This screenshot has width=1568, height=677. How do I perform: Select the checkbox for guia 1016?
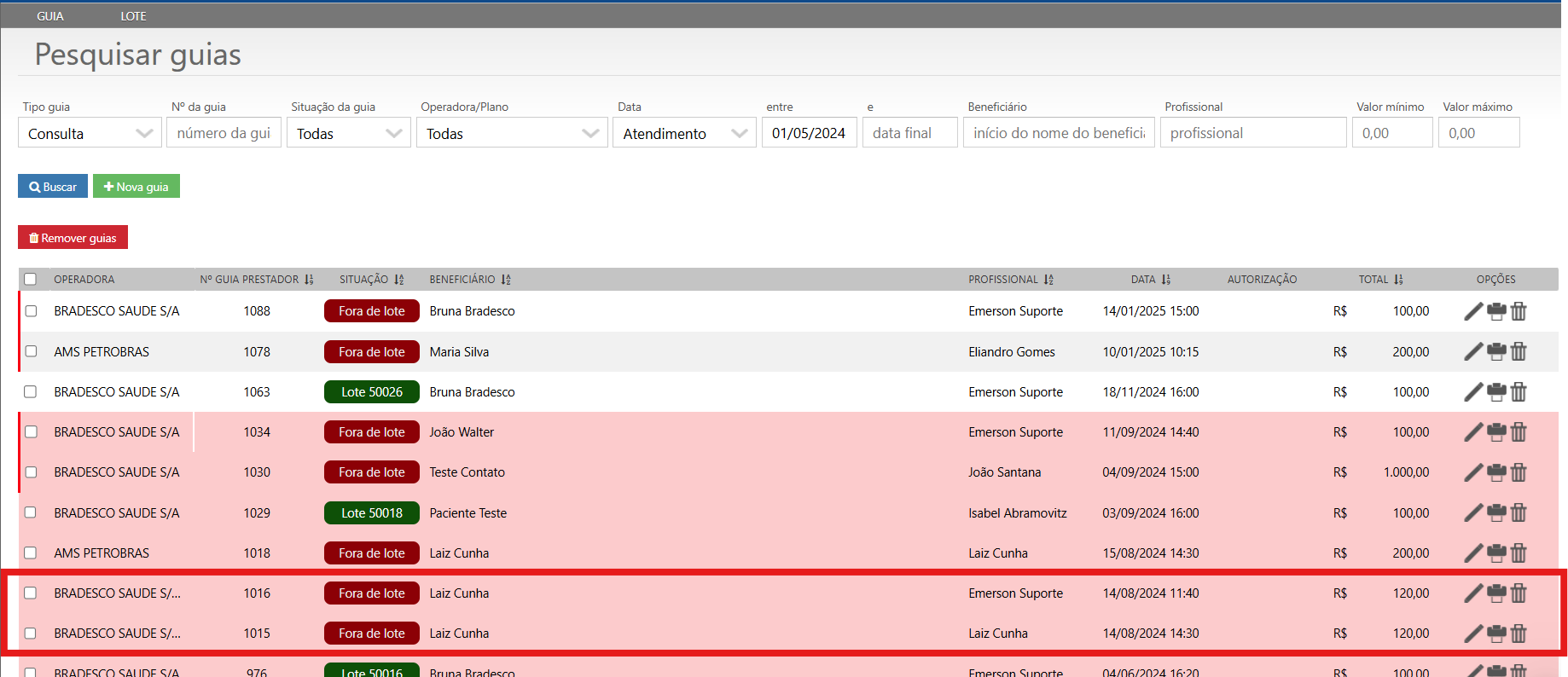(x=31, y=593)
